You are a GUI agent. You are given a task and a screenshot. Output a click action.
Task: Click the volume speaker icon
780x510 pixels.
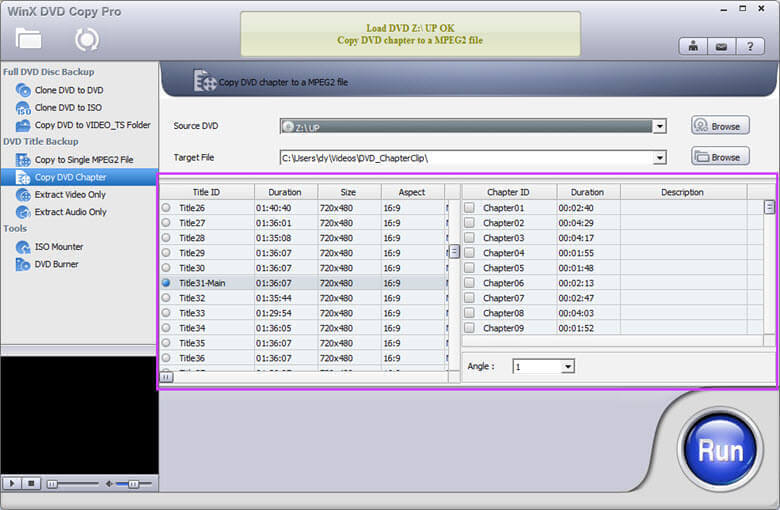click(109, 484)
